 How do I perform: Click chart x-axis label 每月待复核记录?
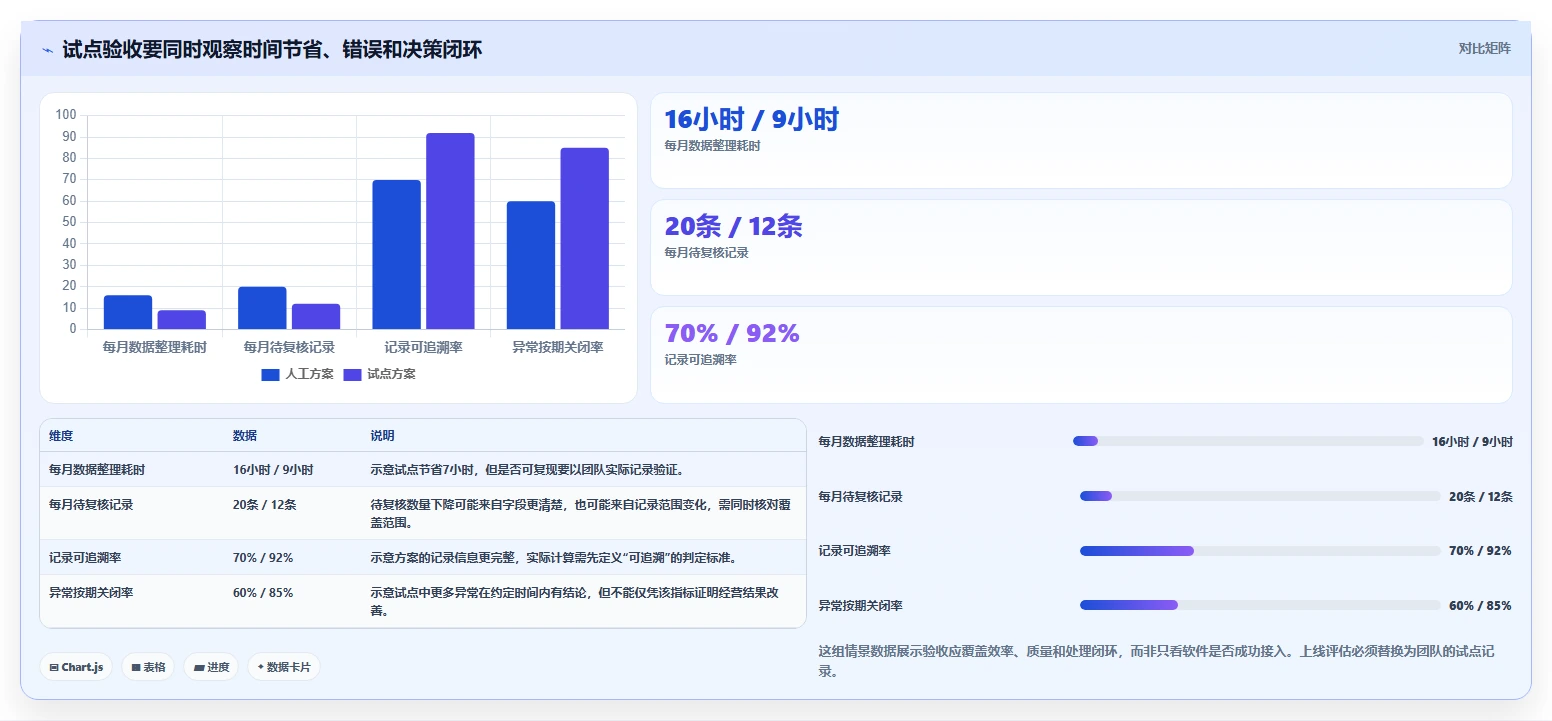pyautogui.click(x=289, y=348)
